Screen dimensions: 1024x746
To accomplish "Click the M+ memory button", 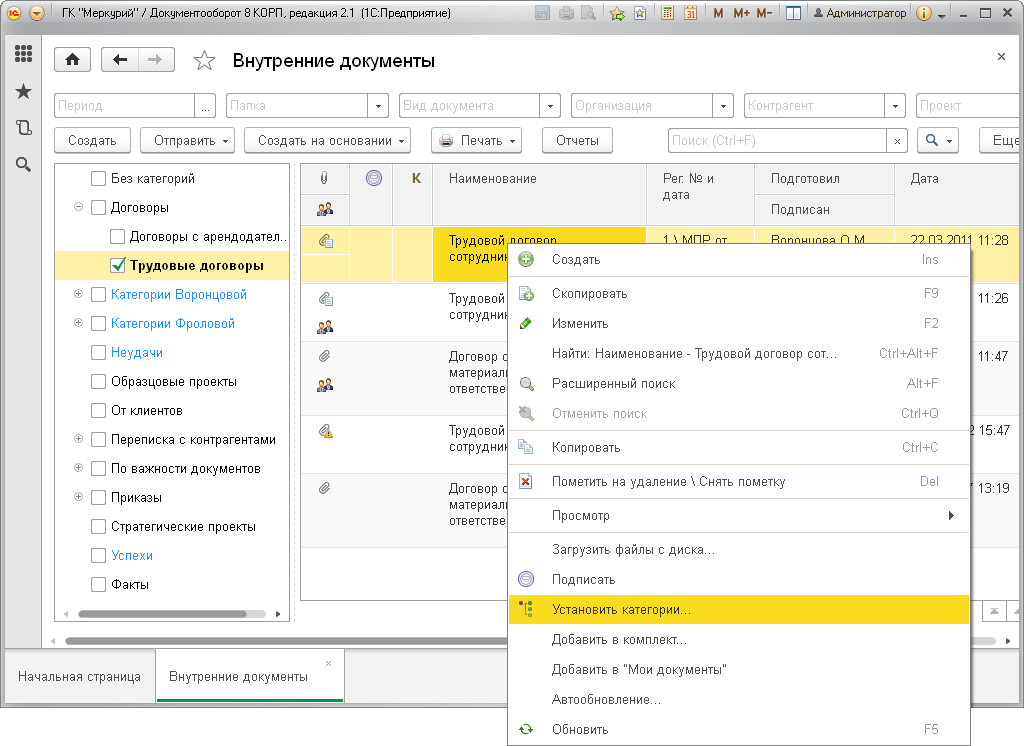I will [741, 12].
